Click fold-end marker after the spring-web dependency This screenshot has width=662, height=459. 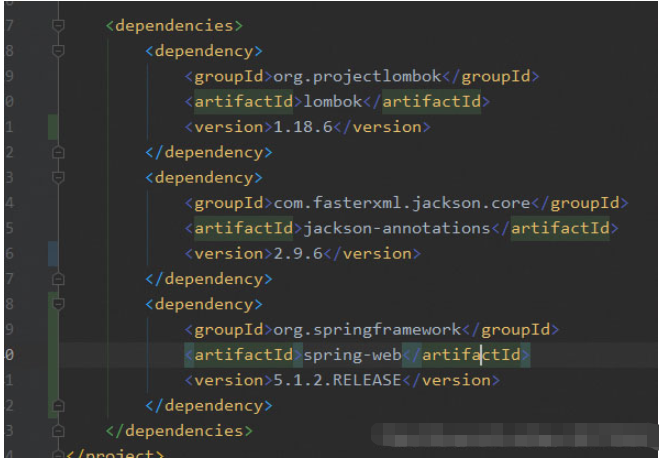tap(58, 406)
